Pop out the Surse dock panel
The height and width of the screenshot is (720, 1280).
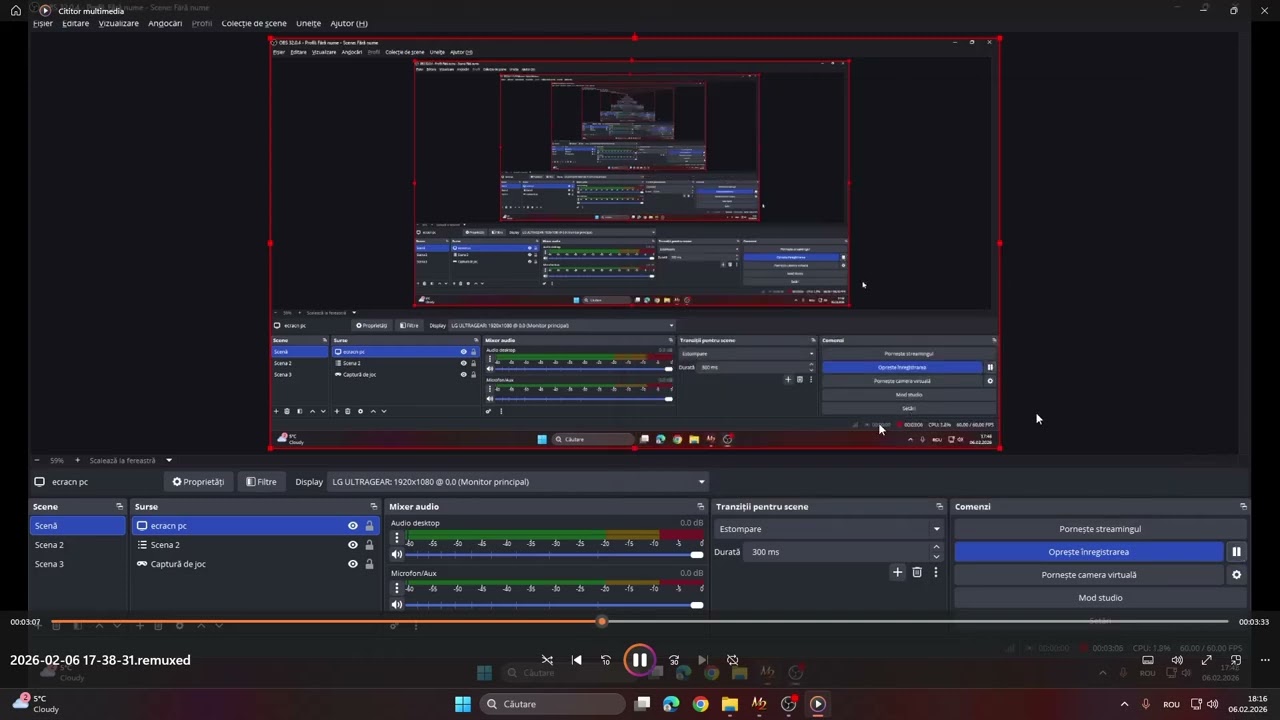point(374,507)
